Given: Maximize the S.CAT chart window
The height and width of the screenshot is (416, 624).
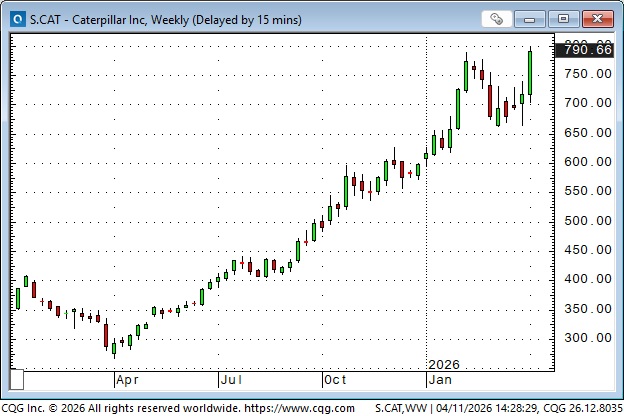Looking at the screenshot, I should tap(563, 18).
